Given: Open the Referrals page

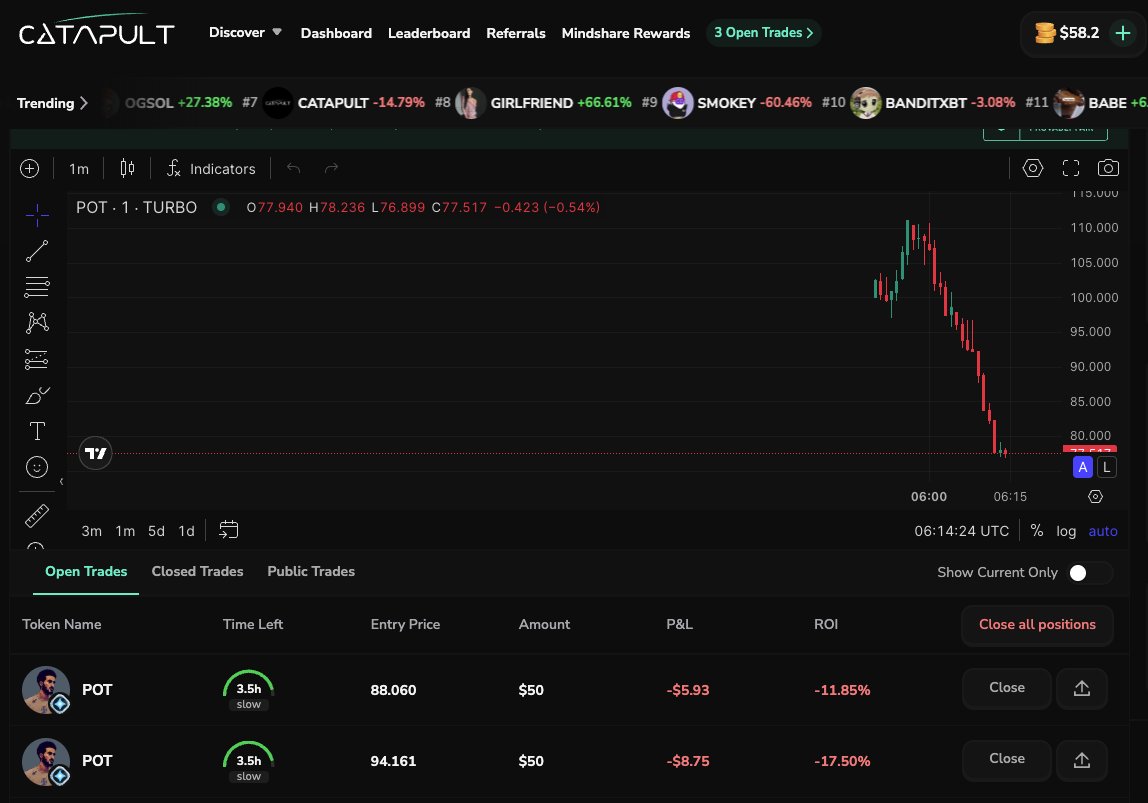Looking at the screenshot, I should [515, 33].
